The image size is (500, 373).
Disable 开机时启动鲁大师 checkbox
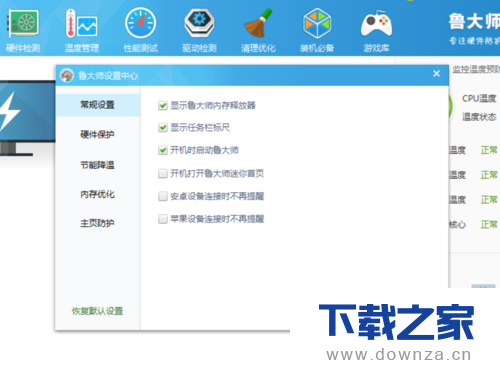click(x=163, y=150)
